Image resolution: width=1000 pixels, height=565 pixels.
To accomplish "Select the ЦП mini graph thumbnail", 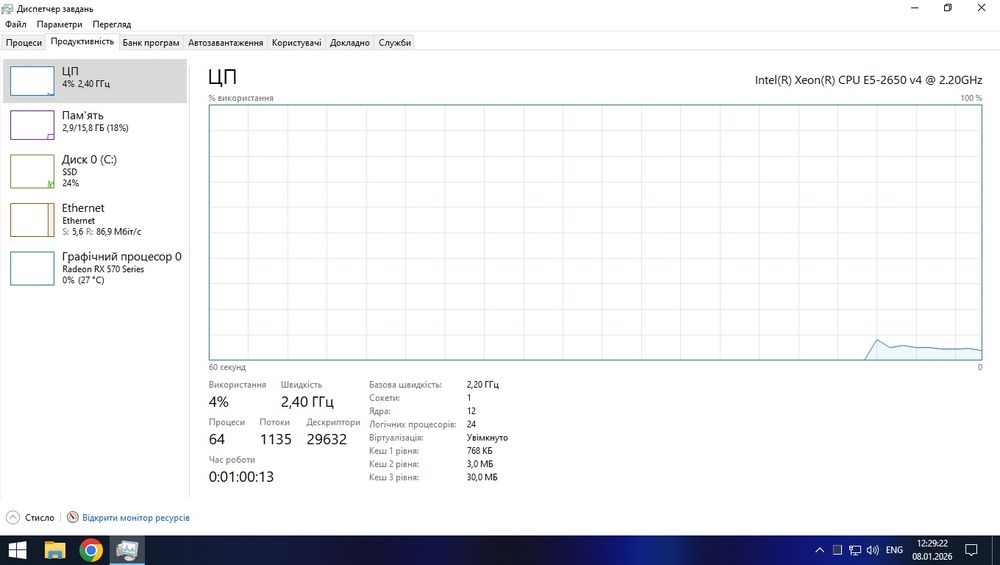I will [x=32, y=81].
